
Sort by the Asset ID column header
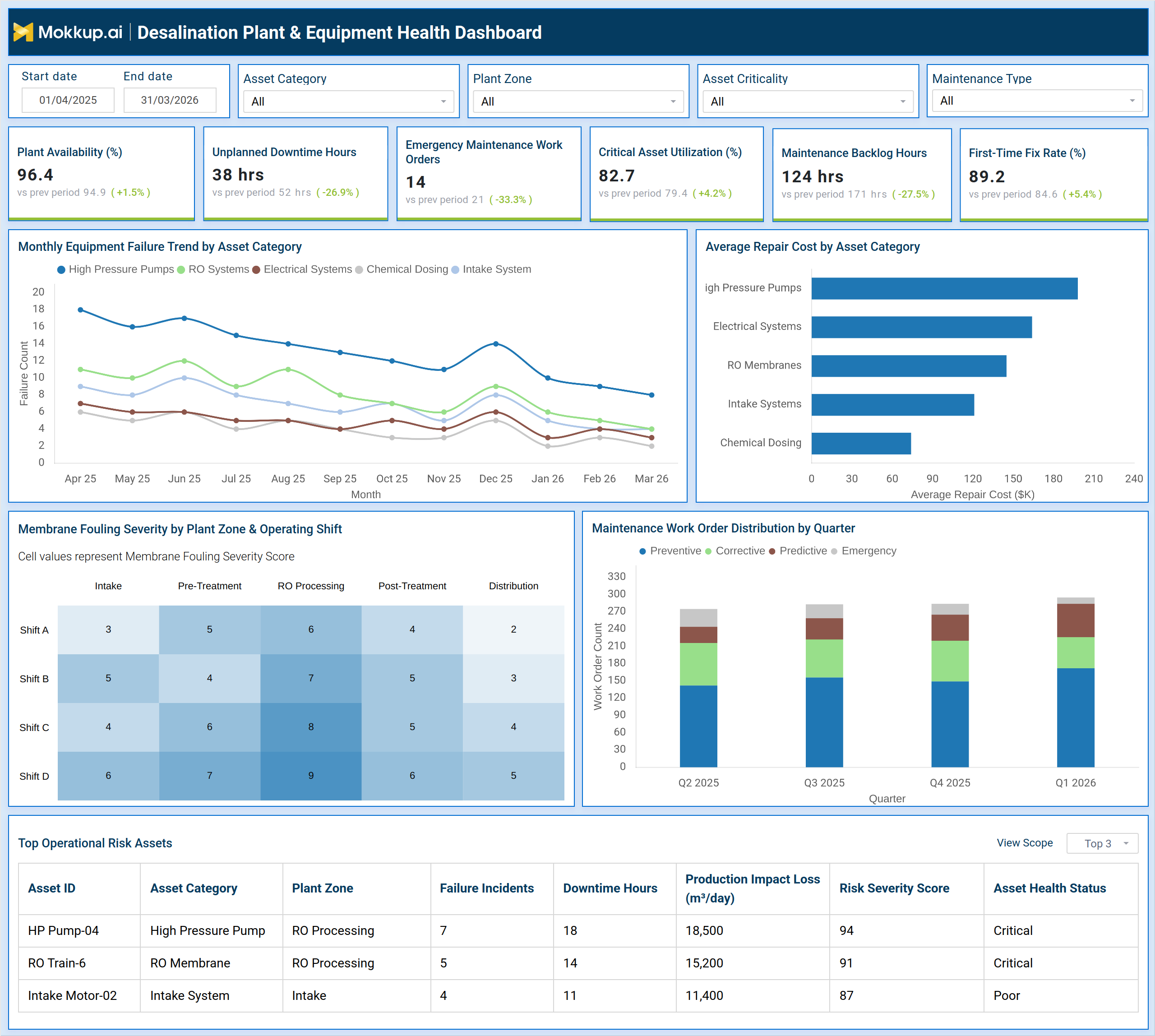[79, 888]
